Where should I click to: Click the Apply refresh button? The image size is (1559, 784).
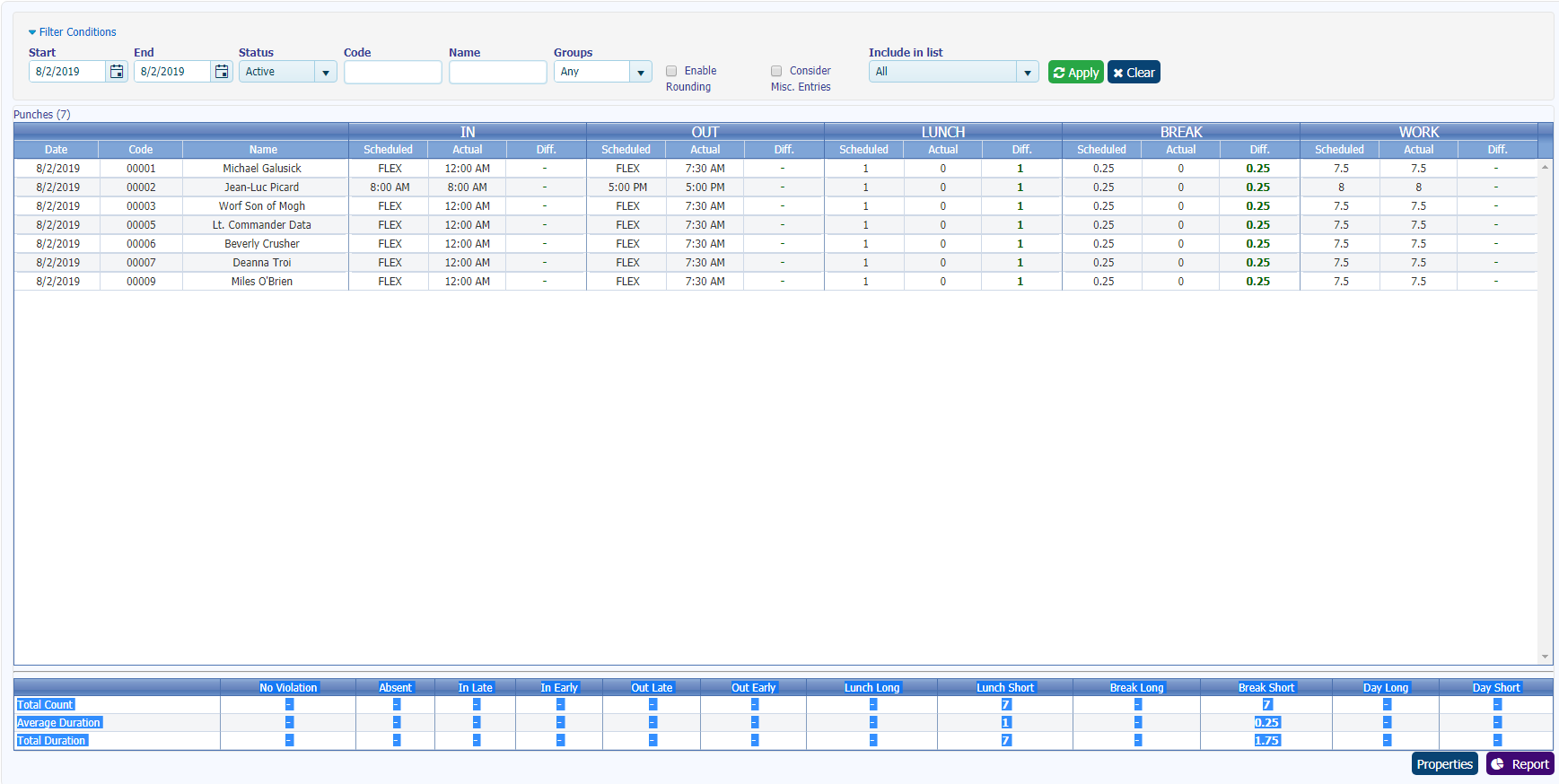click(x=1075, y=73)
